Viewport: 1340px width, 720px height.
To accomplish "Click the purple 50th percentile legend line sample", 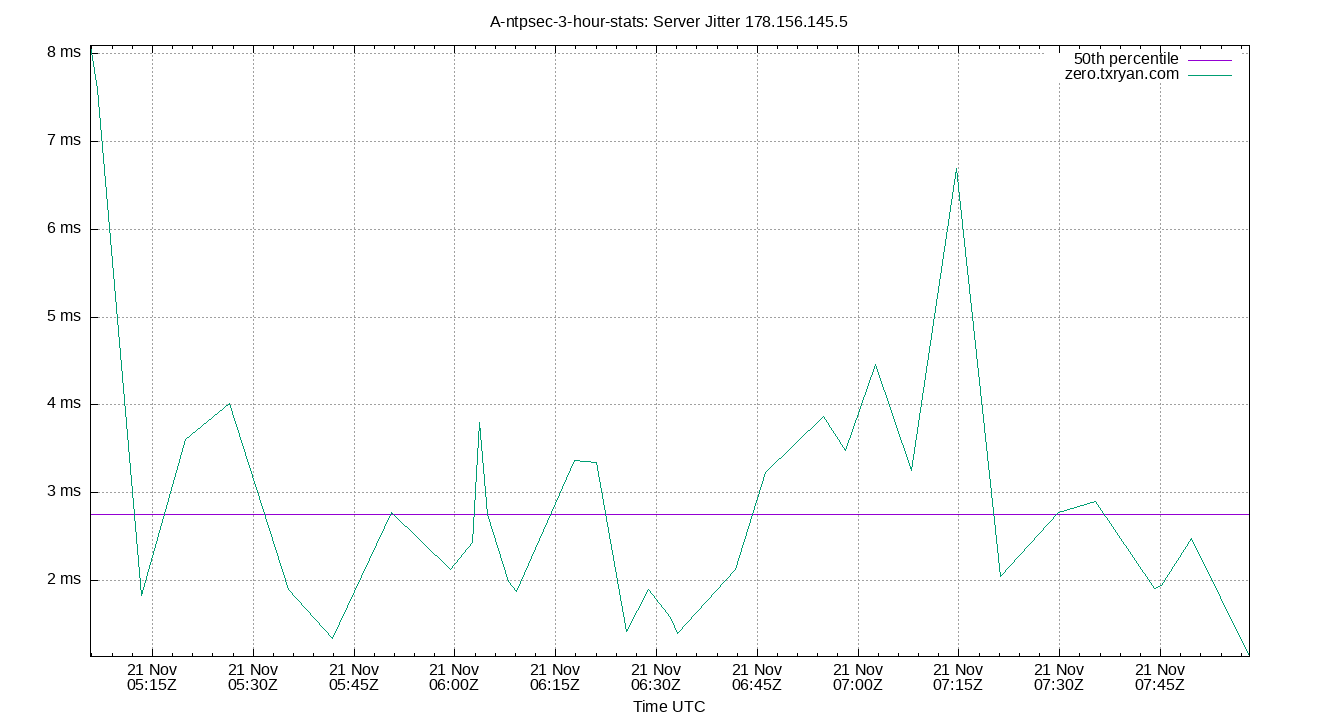I will 1210,60.
